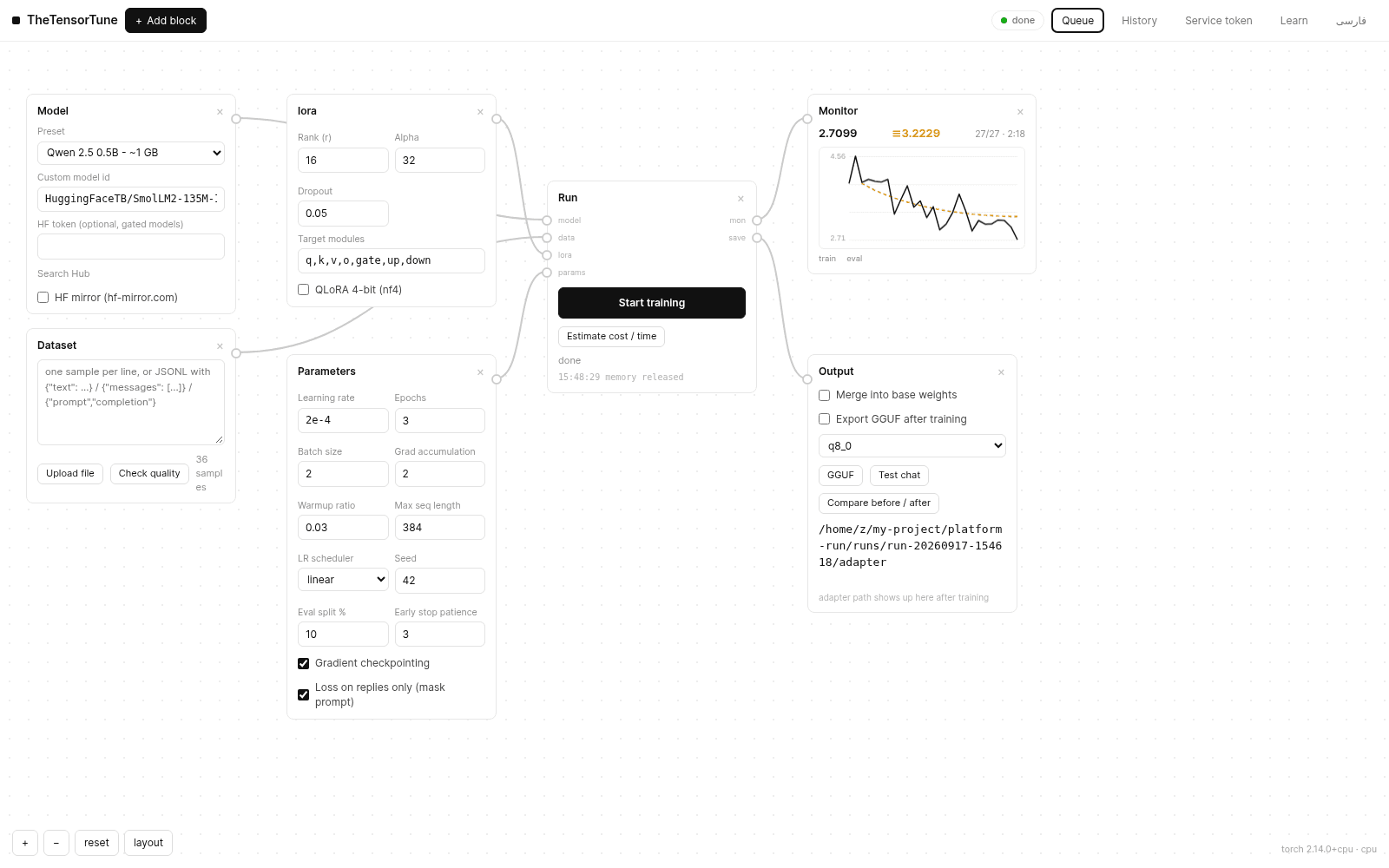This screenshot has width=1389, height=868.
Task: Click the loss chart in Monitor
Action: tap(922, 198)
